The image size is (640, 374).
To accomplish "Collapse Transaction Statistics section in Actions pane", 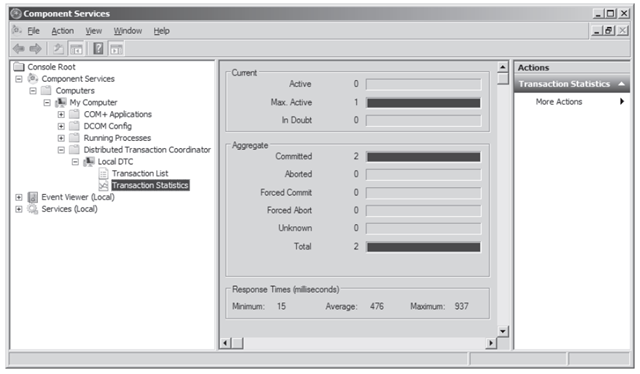I will 622,84.
